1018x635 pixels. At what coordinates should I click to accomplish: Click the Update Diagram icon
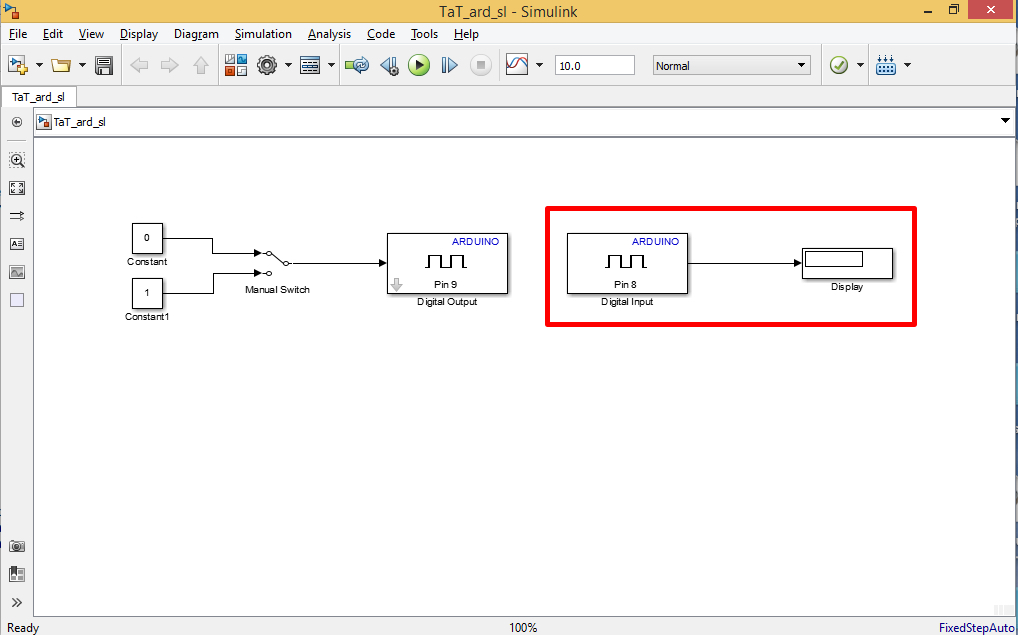pos(357,65)
